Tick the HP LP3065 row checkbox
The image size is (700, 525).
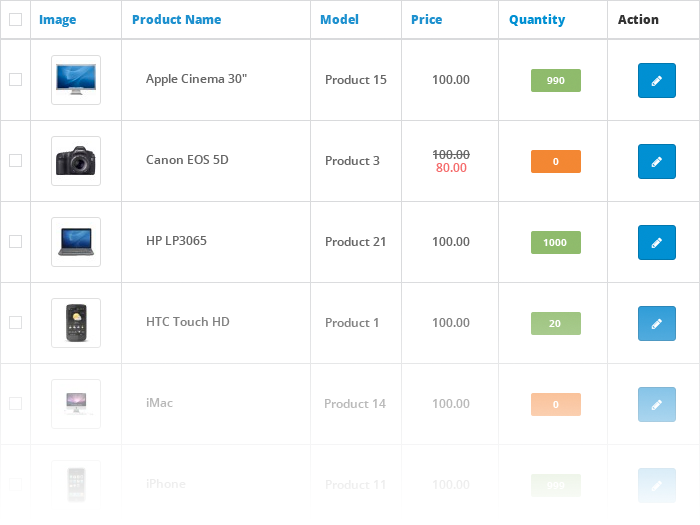(x=15, y=242)
